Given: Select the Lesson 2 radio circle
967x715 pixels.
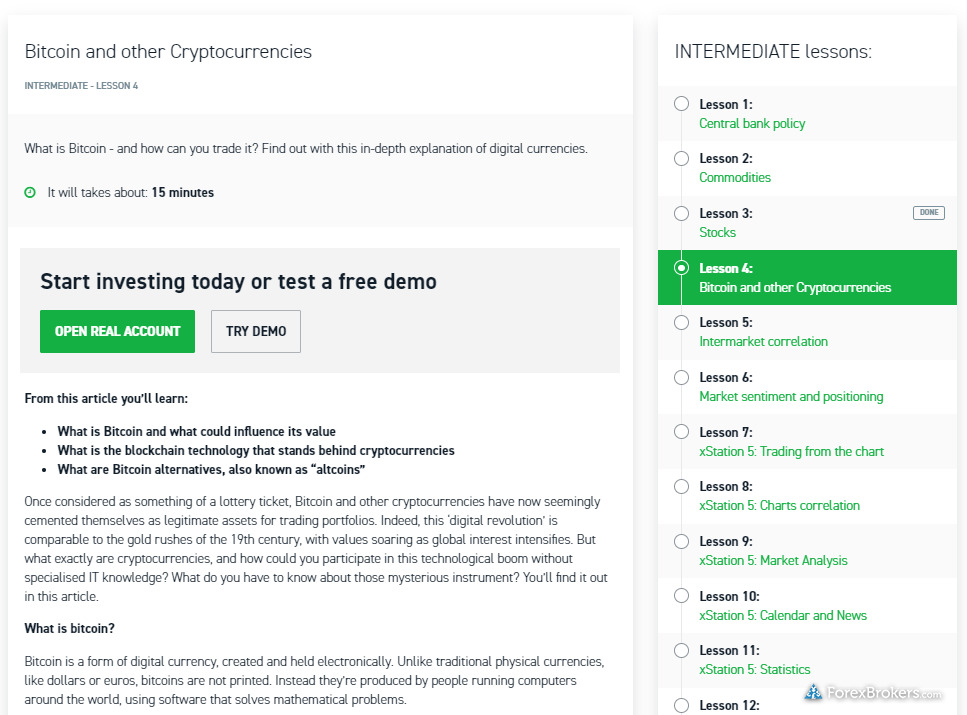Looking at the screenshot, I should [x=681, y=158].
